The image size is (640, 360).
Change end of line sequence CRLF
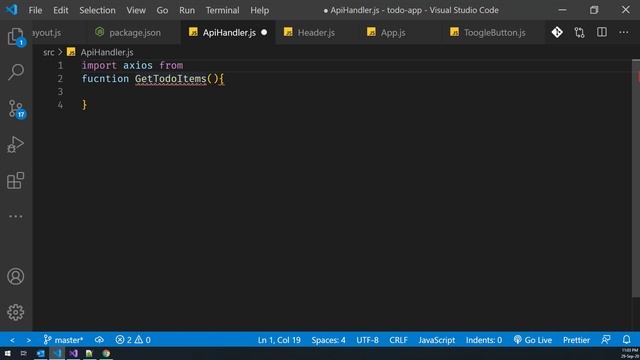click(398, 340)
